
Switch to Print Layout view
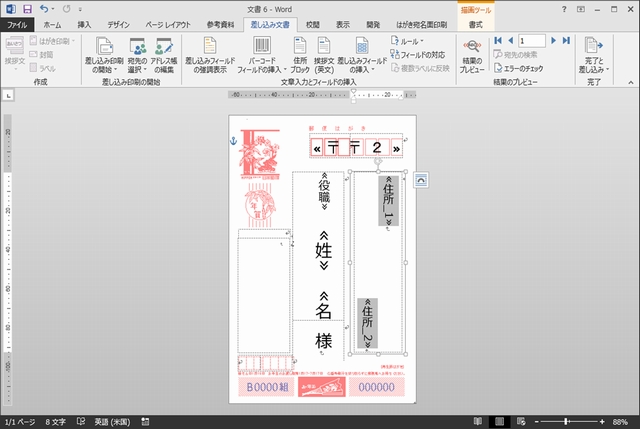[499, 422]
